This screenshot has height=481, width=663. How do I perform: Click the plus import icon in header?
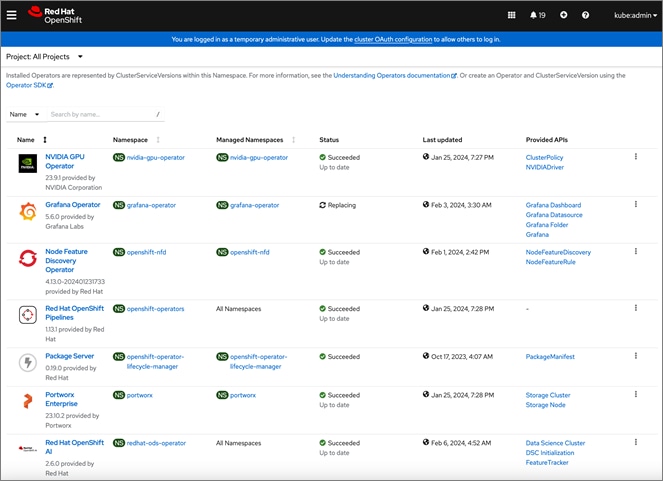pyautogui.click(x=563, y=15)
